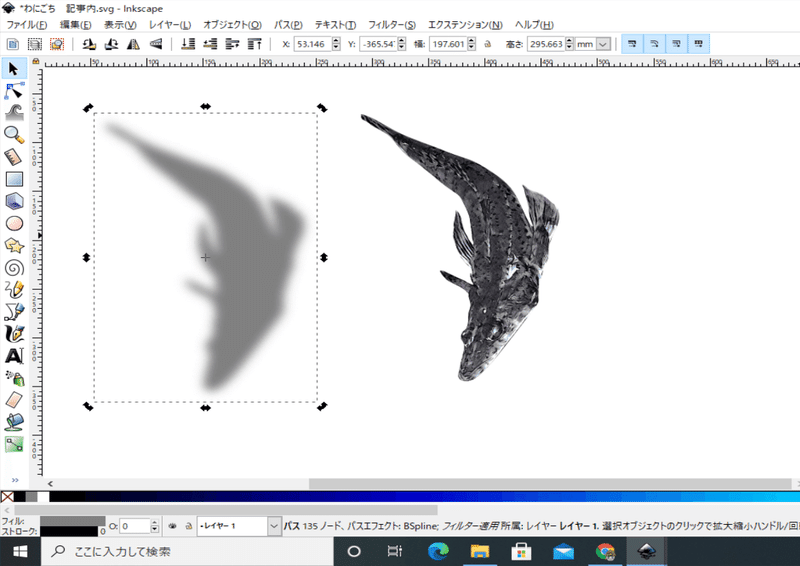Toggle scale stroke width option
The width and height of the screenshot is (800, 566).
tap(632, 44)
